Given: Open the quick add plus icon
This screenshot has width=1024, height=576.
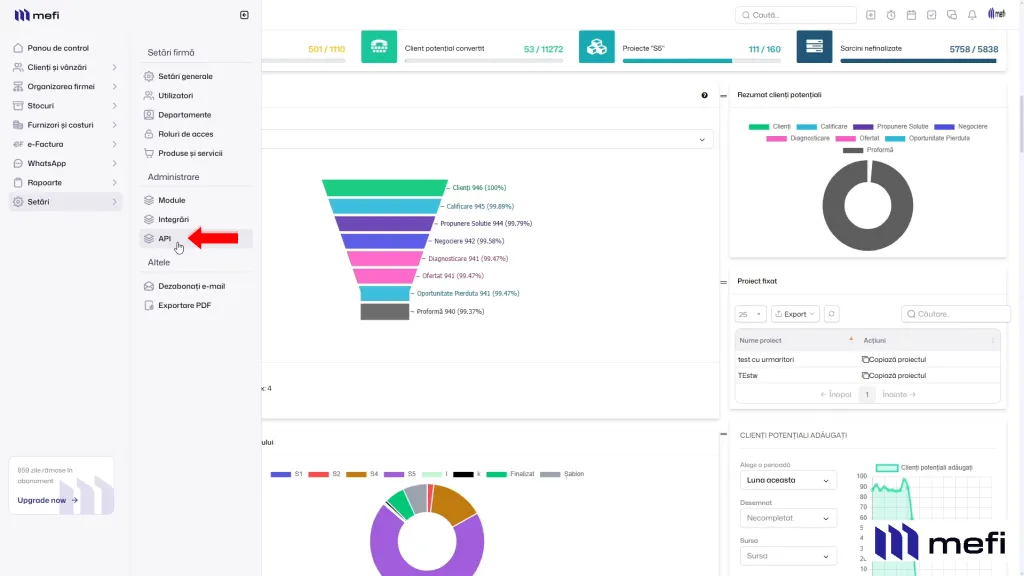Looking at the screenshot, I should coord(871,15).
